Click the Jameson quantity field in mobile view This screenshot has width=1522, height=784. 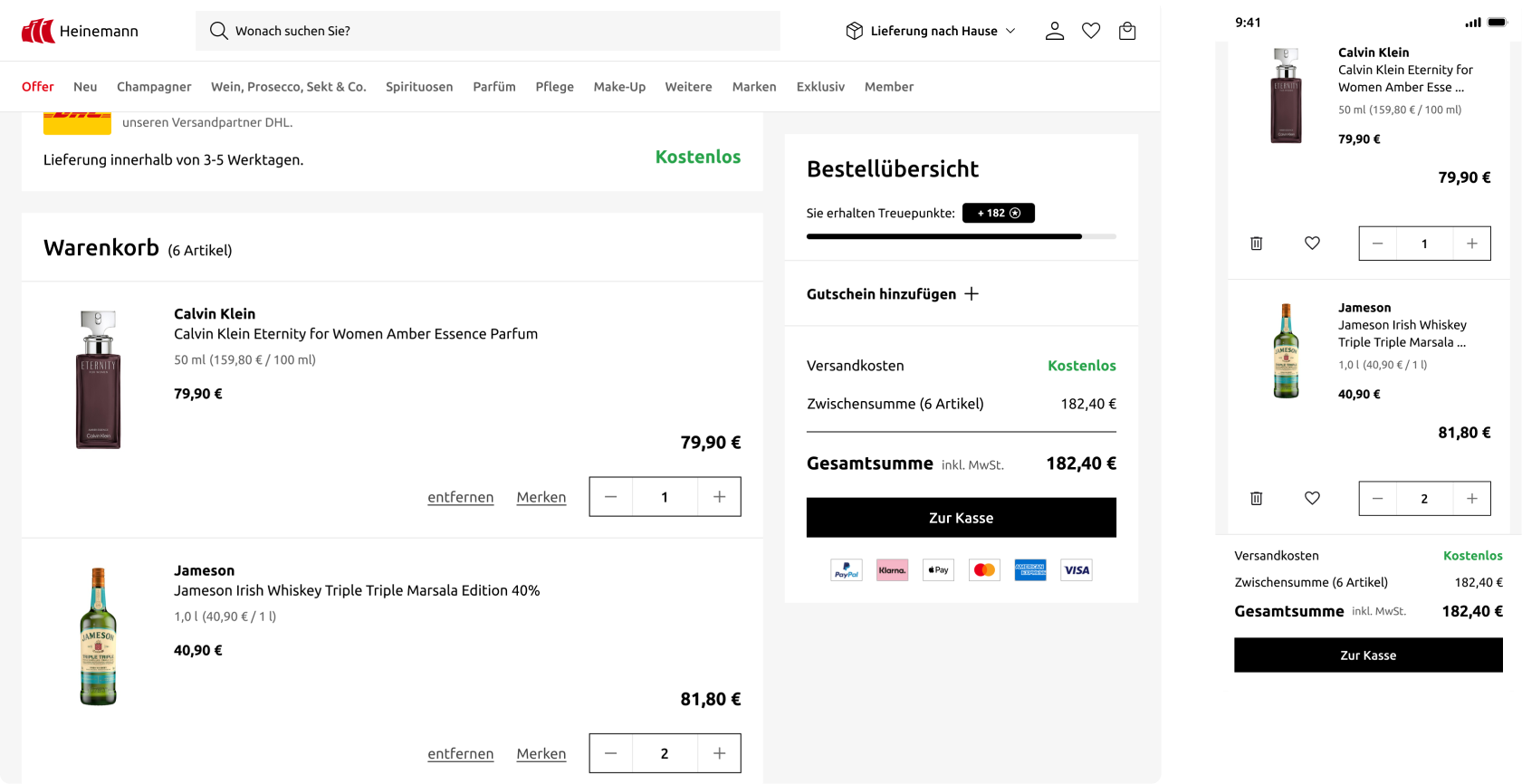pyautogui.click(x=1424, y=499)
